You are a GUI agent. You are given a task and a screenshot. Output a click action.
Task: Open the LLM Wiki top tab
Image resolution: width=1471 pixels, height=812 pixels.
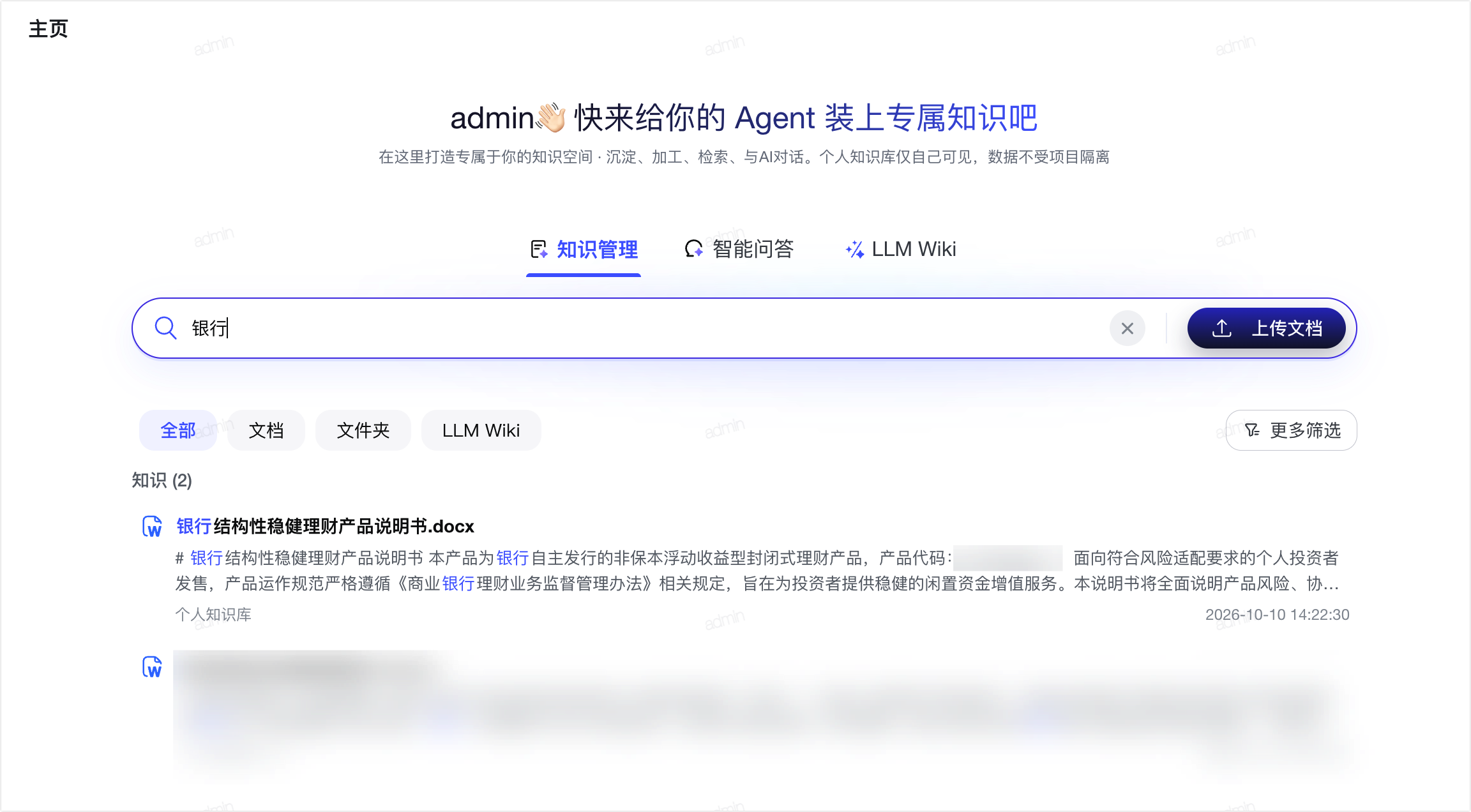click(900, 249)
